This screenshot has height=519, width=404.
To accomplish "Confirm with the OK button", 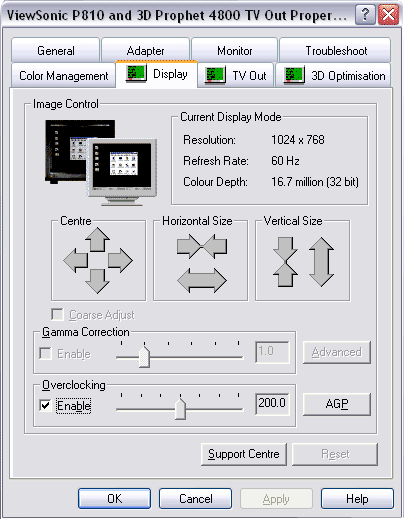I will (114, 499).
